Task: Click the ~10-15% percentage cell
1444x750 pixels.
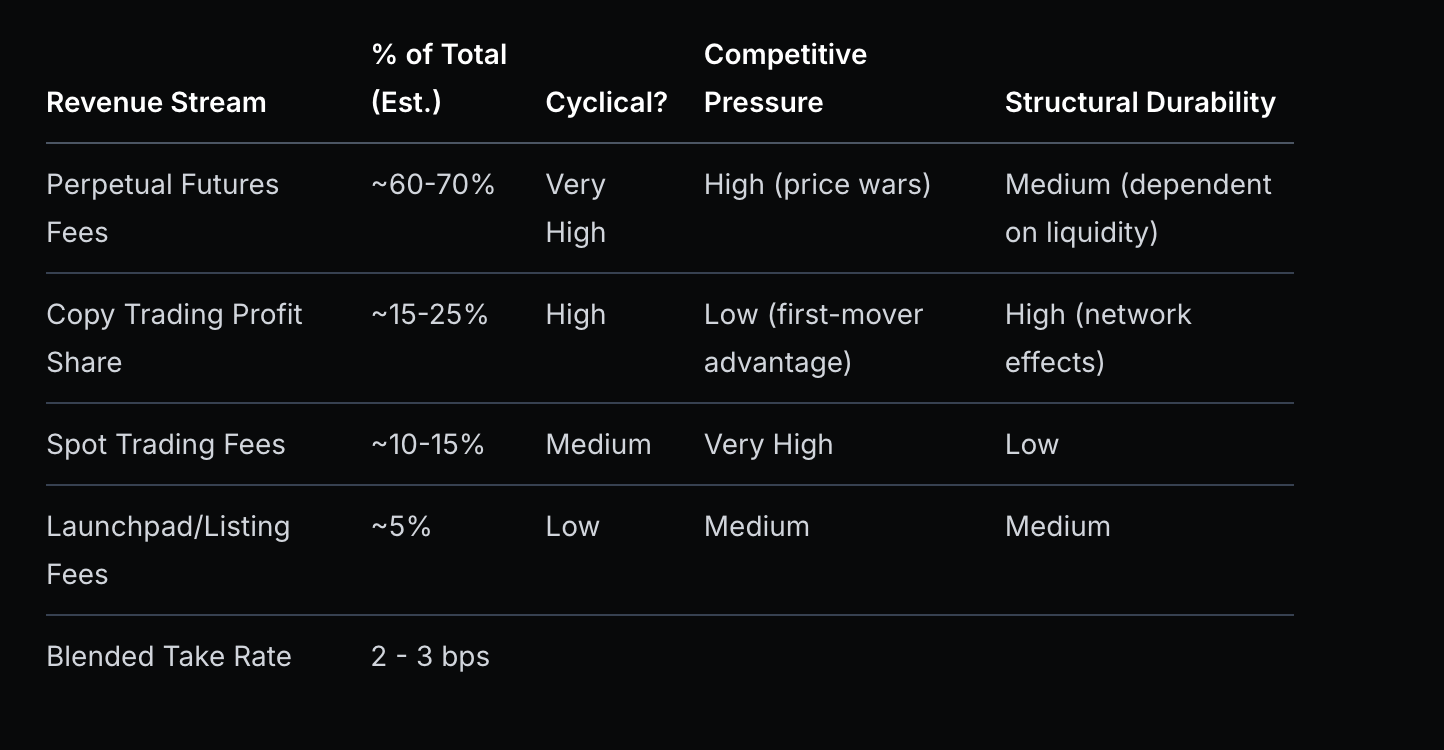Action: pos(427,444)
